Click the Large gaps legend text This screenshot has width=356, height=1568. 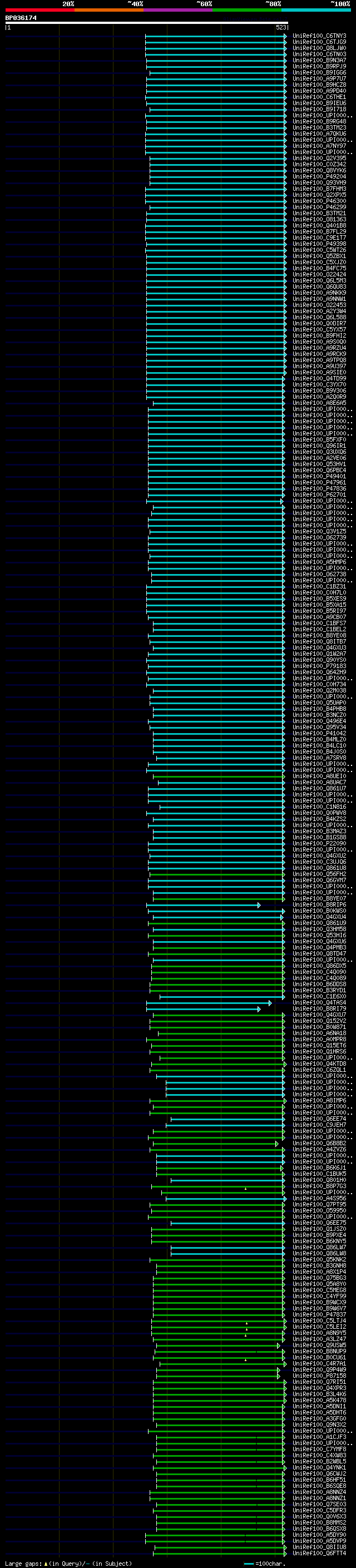(x=24, y=1563)
